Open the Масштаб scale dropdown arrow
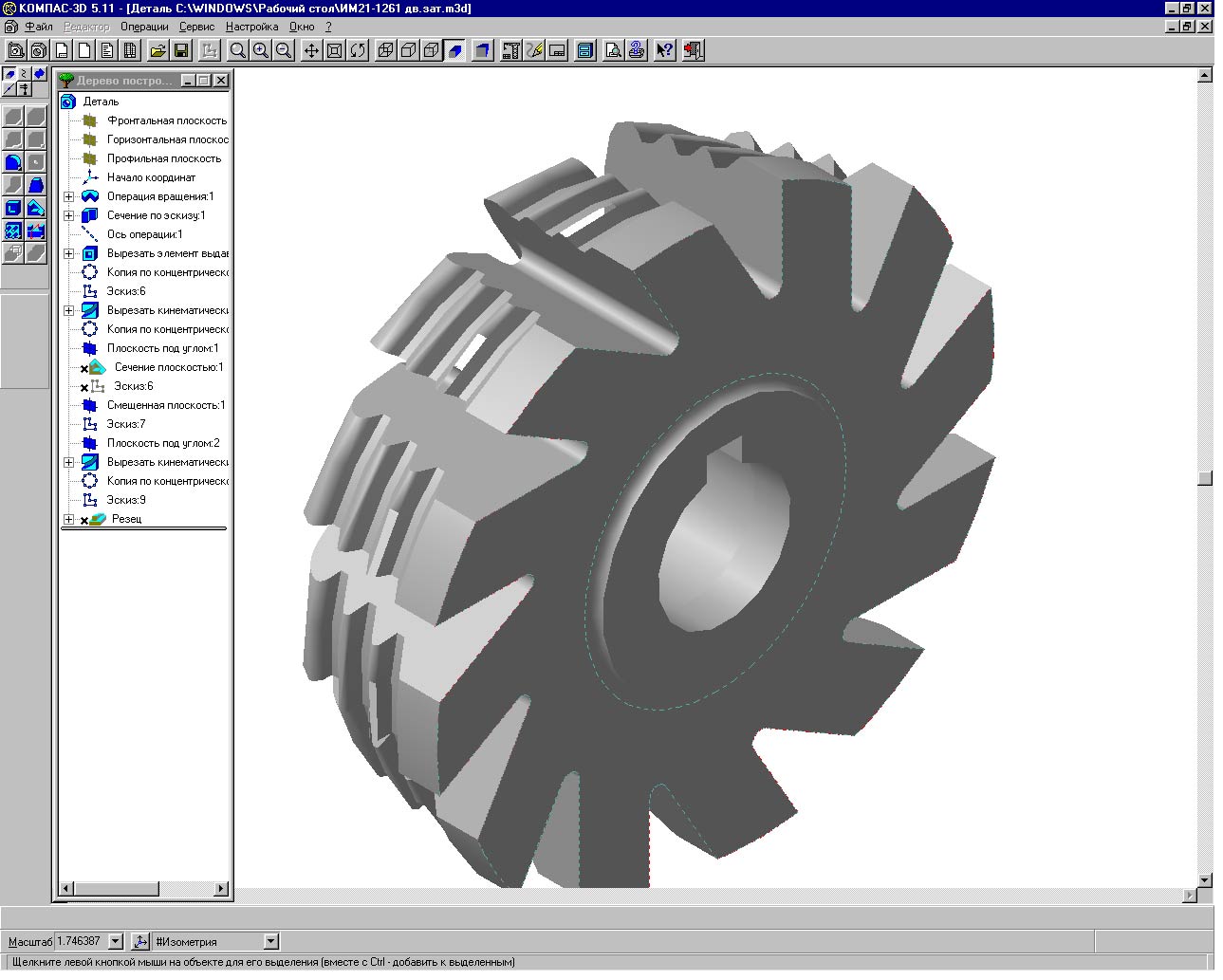1223x980 pixels. coord(116,941)
